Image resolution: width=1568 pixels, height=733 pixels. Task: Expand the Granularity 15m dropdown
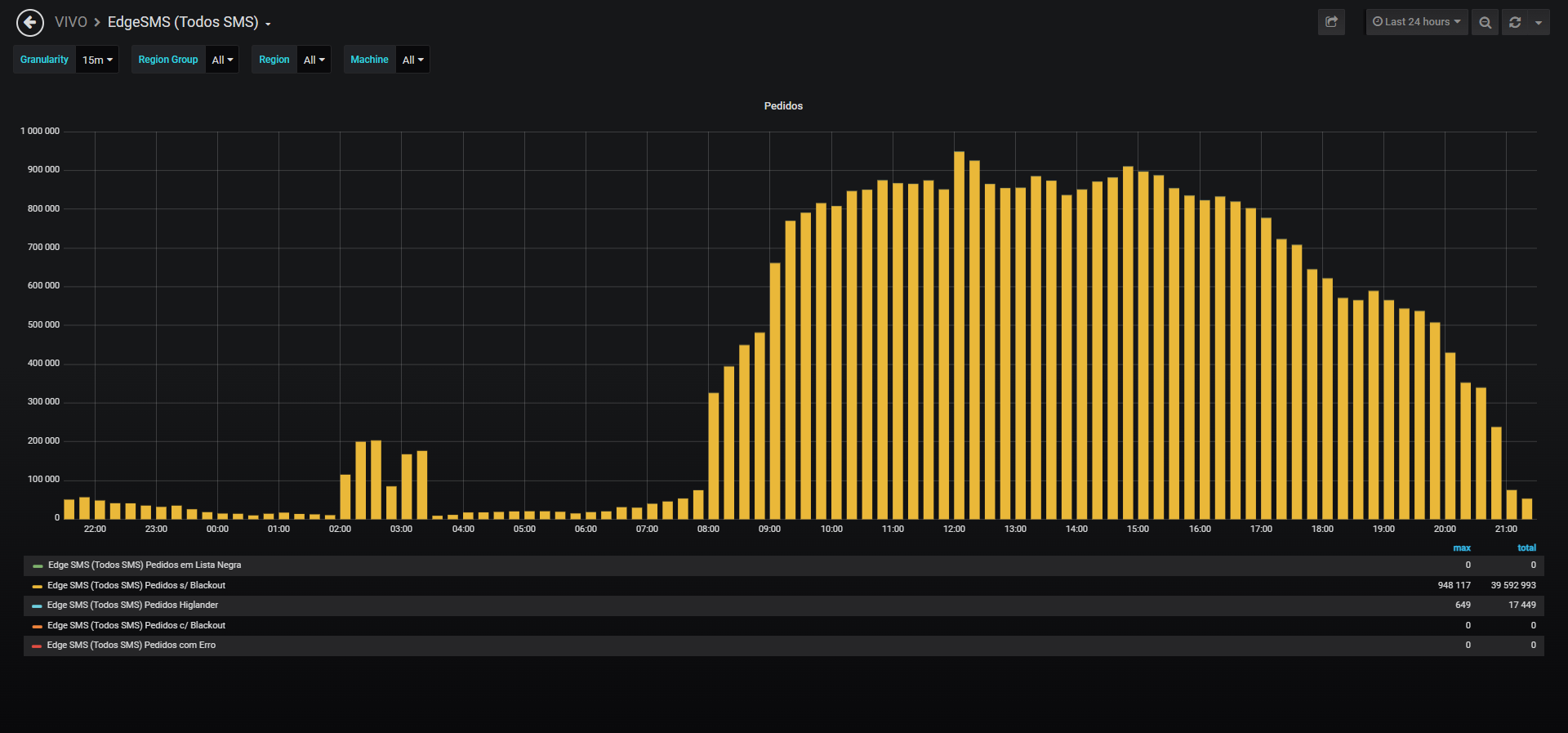[x=97, y=60]
